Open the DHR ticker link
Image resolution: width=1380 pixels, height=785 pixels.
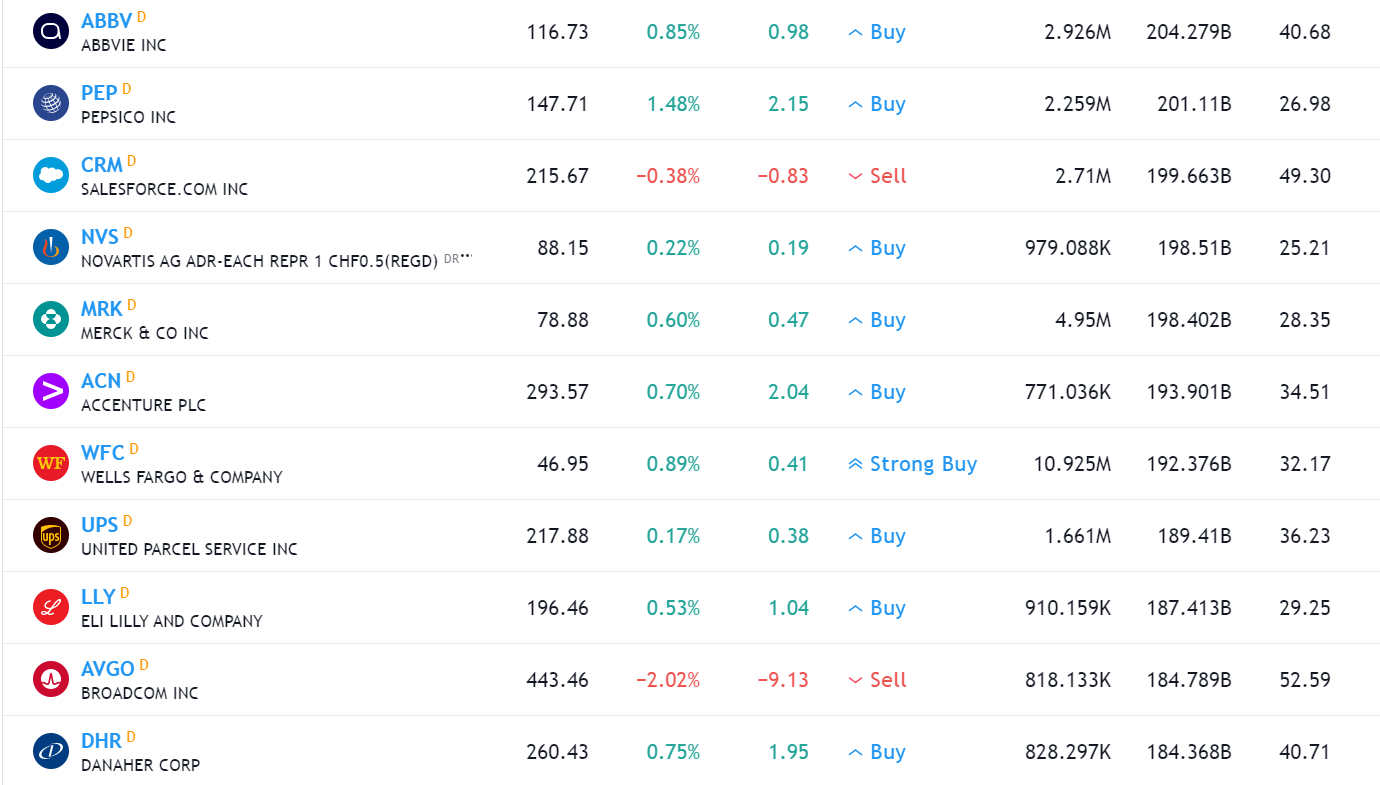pos(101,741)
